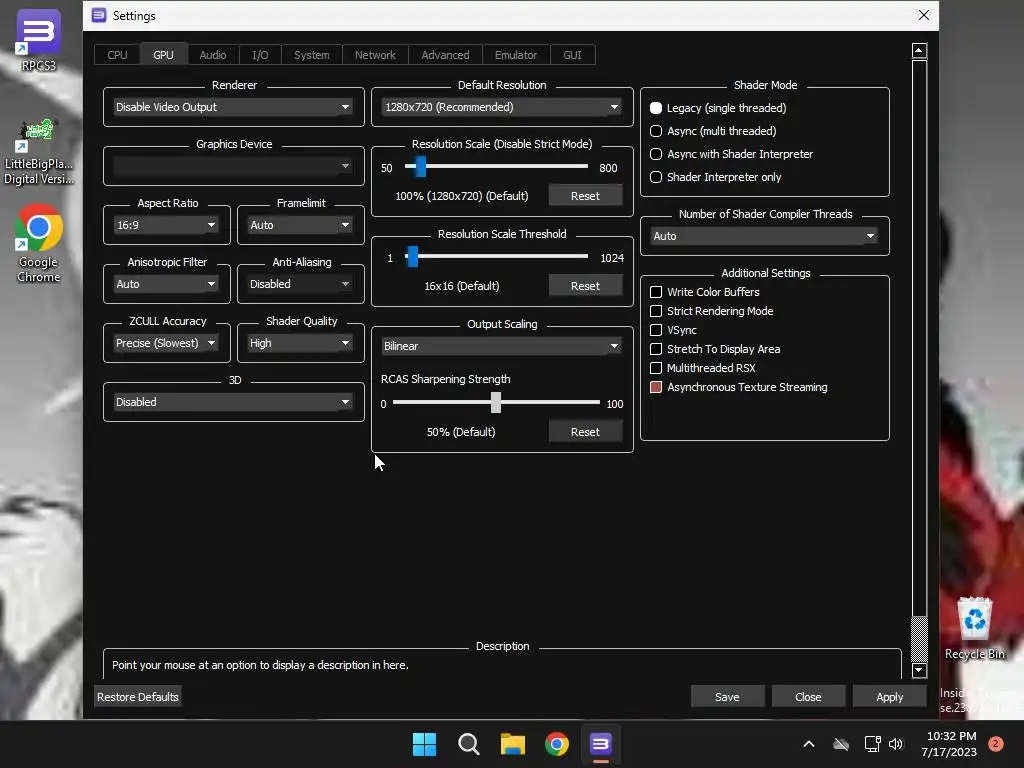This screenshot has height=768, width=1024.
Task: Open the taskbar clock and date
Action: click(x=951, y=744)
